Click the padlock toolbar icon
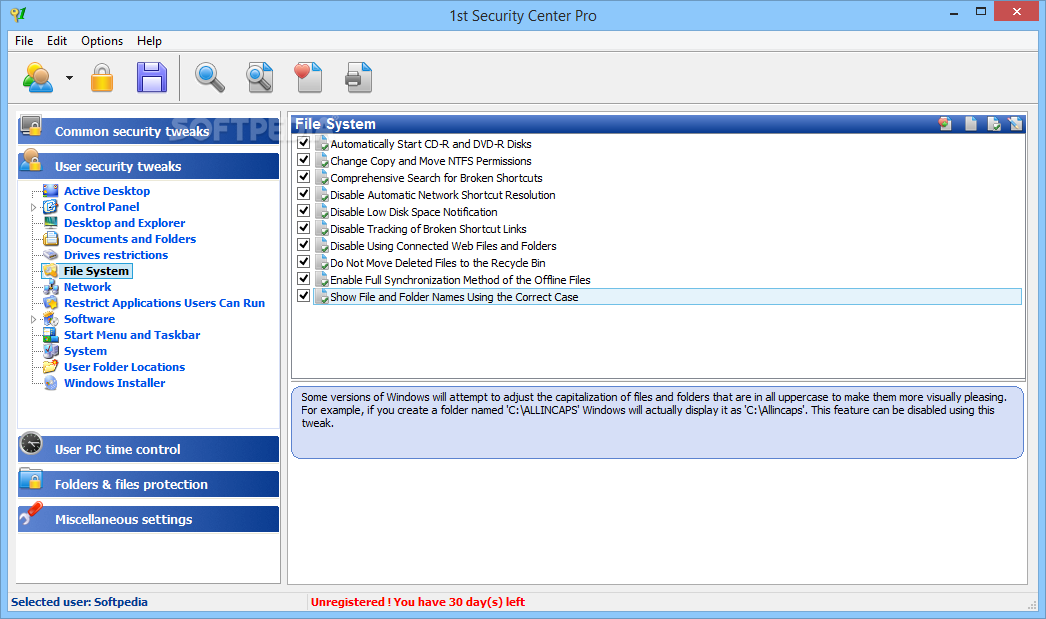 pyautogui.click(x=102, y=77)
